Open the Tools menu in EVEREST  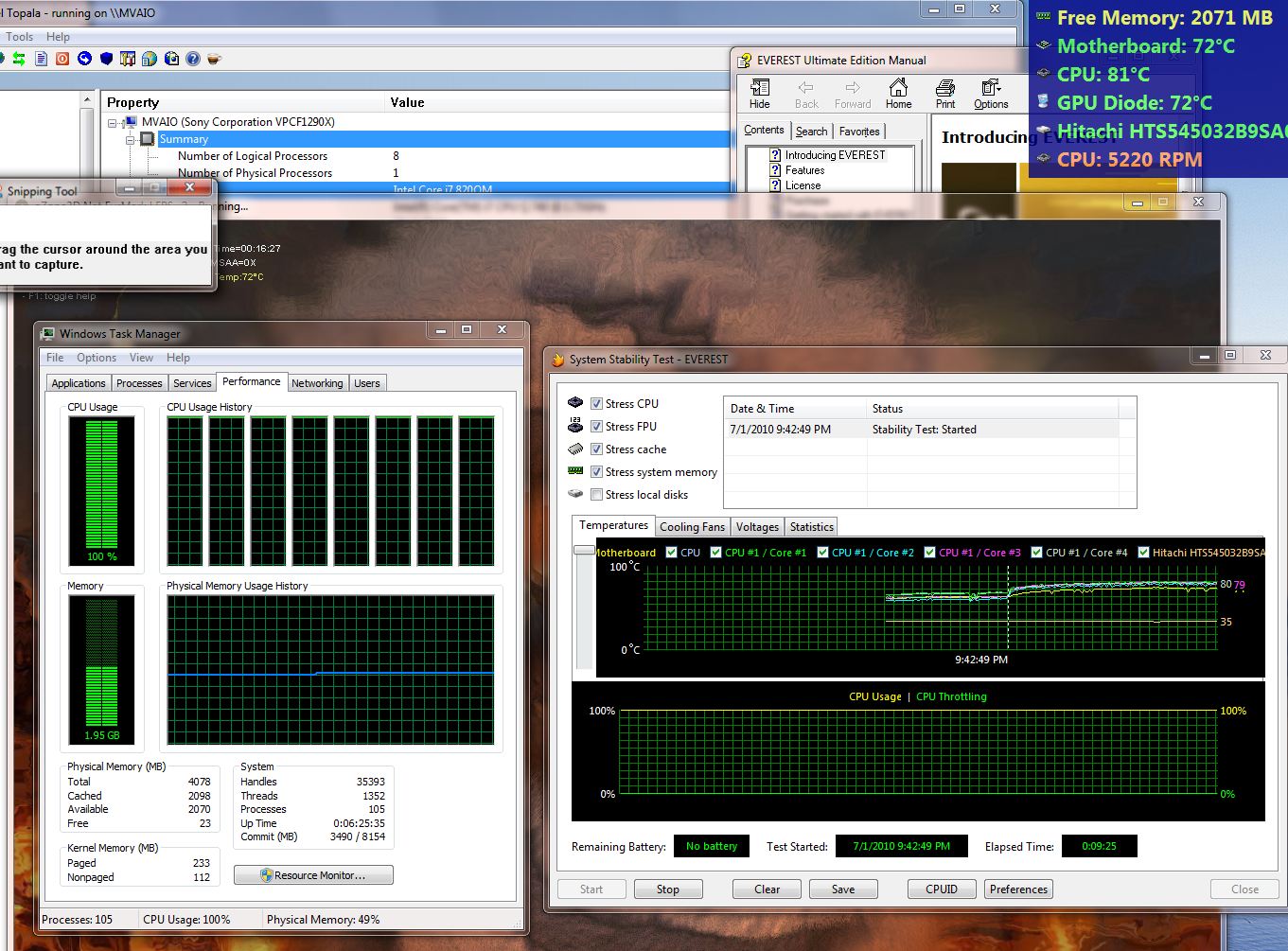coord(19,37)
